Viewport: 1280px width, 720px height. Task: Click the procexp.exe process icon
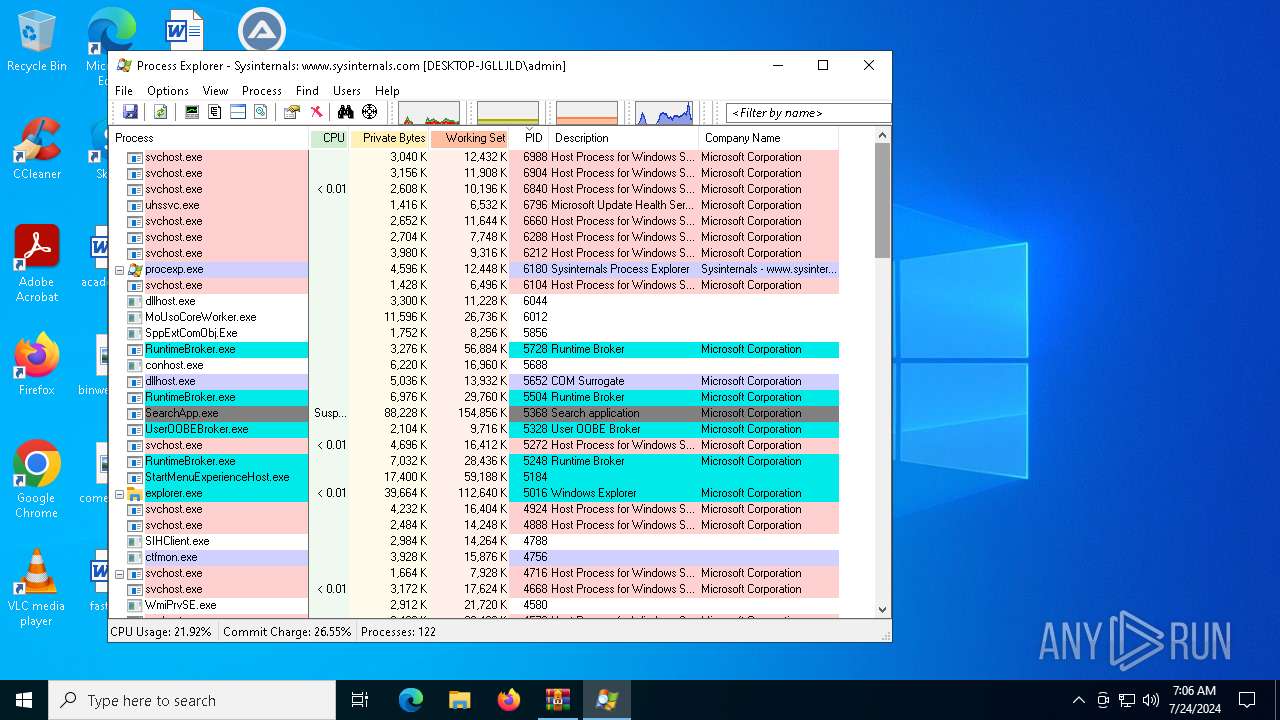tap(135, 269)
